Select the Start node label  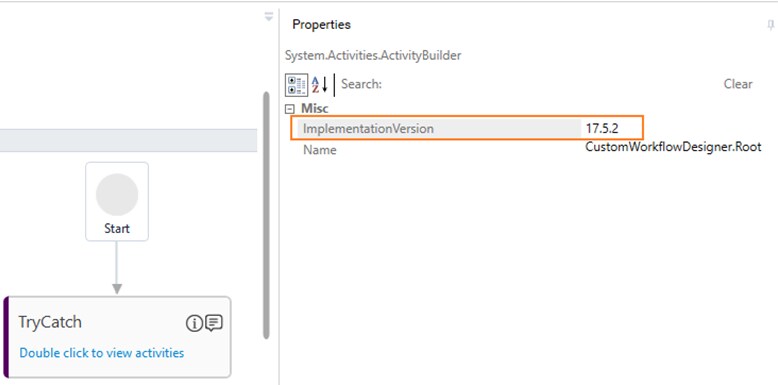click(117, 229)
